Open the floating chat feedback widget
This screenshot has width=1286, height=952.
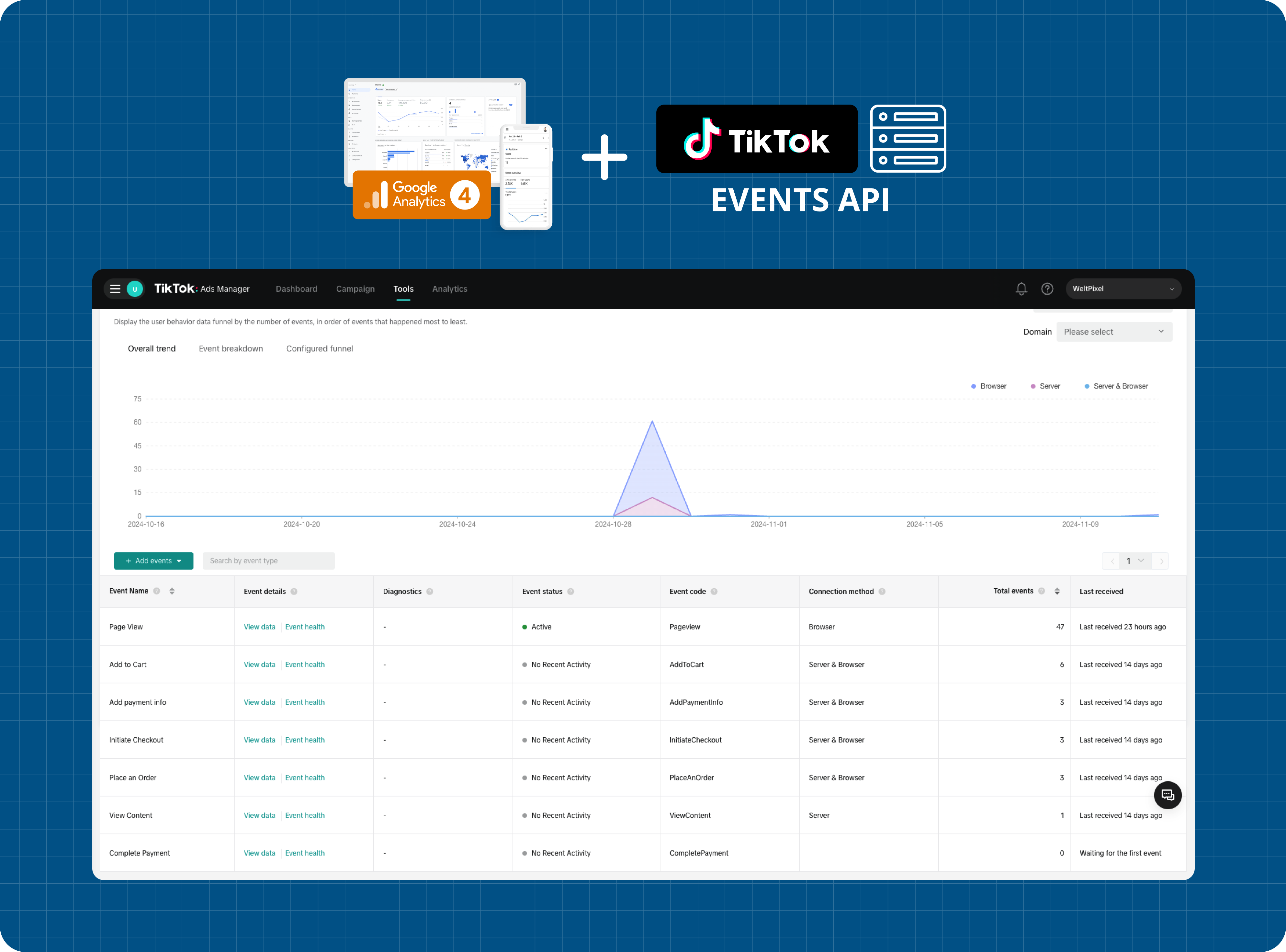[1168, 795]
